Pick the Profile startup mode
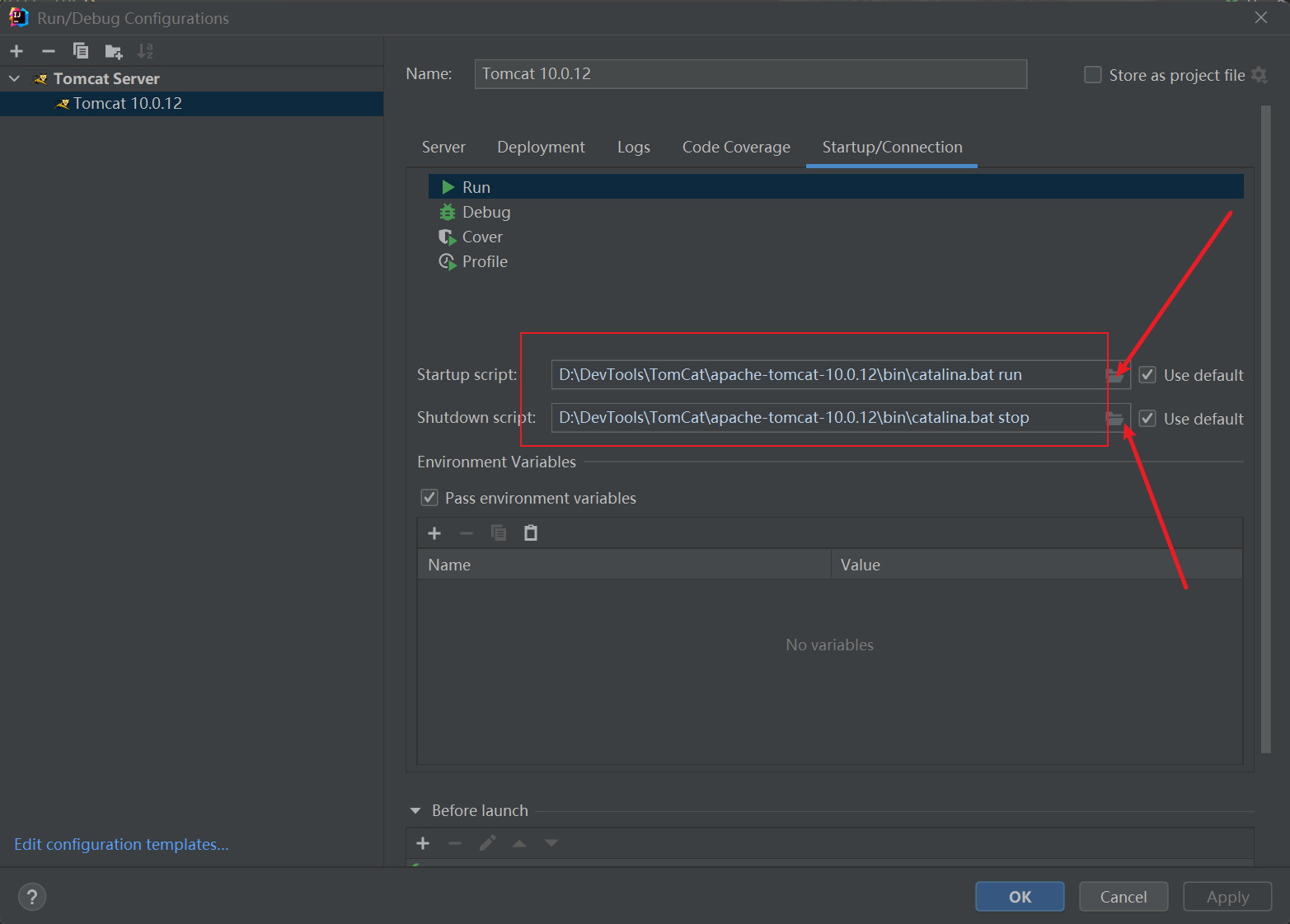The width and height of the screenshot is (1290, 924). 836,261
